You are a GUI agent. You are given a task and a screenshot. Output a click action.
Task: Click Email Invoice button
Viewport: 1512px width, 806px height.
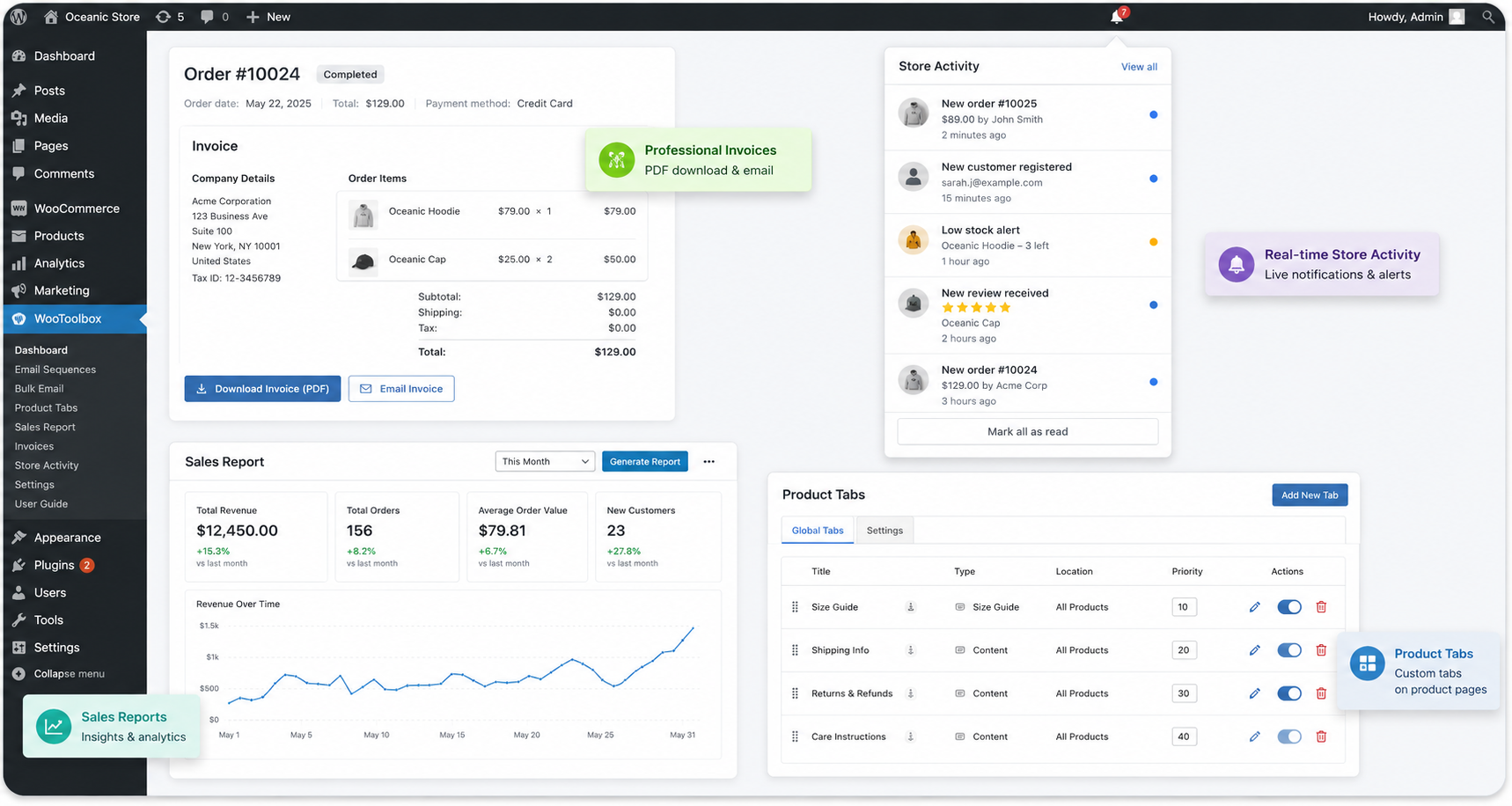401,389
